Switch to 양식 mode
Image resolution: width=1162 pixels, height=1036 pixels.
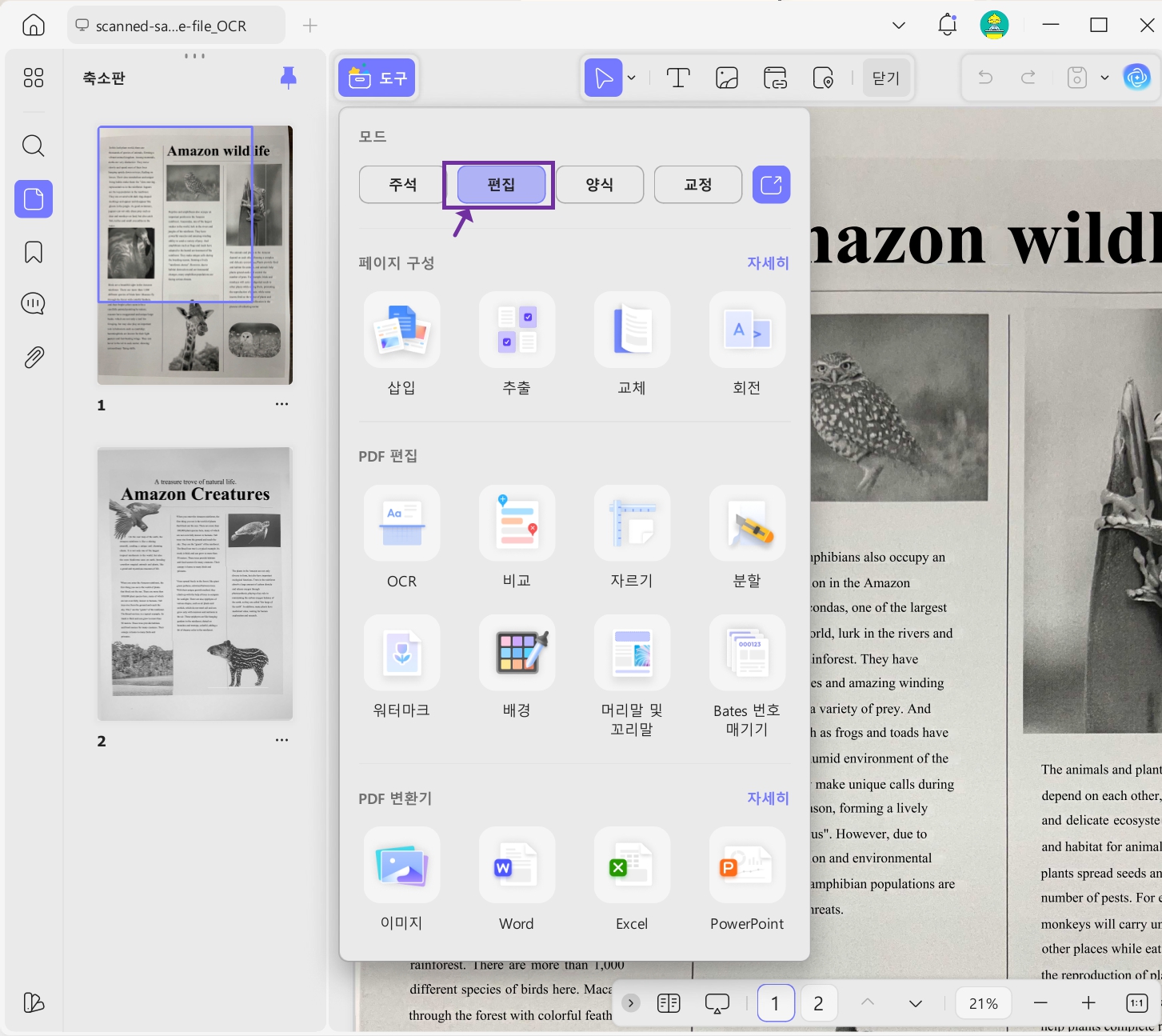pos(600,185)
